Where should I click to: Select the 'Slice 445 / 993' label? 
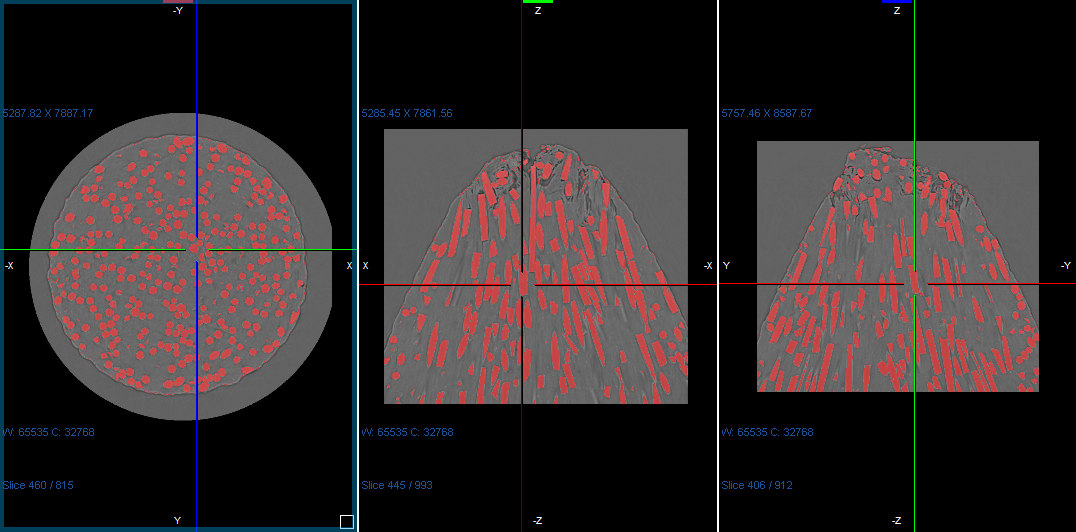[397, 486]
